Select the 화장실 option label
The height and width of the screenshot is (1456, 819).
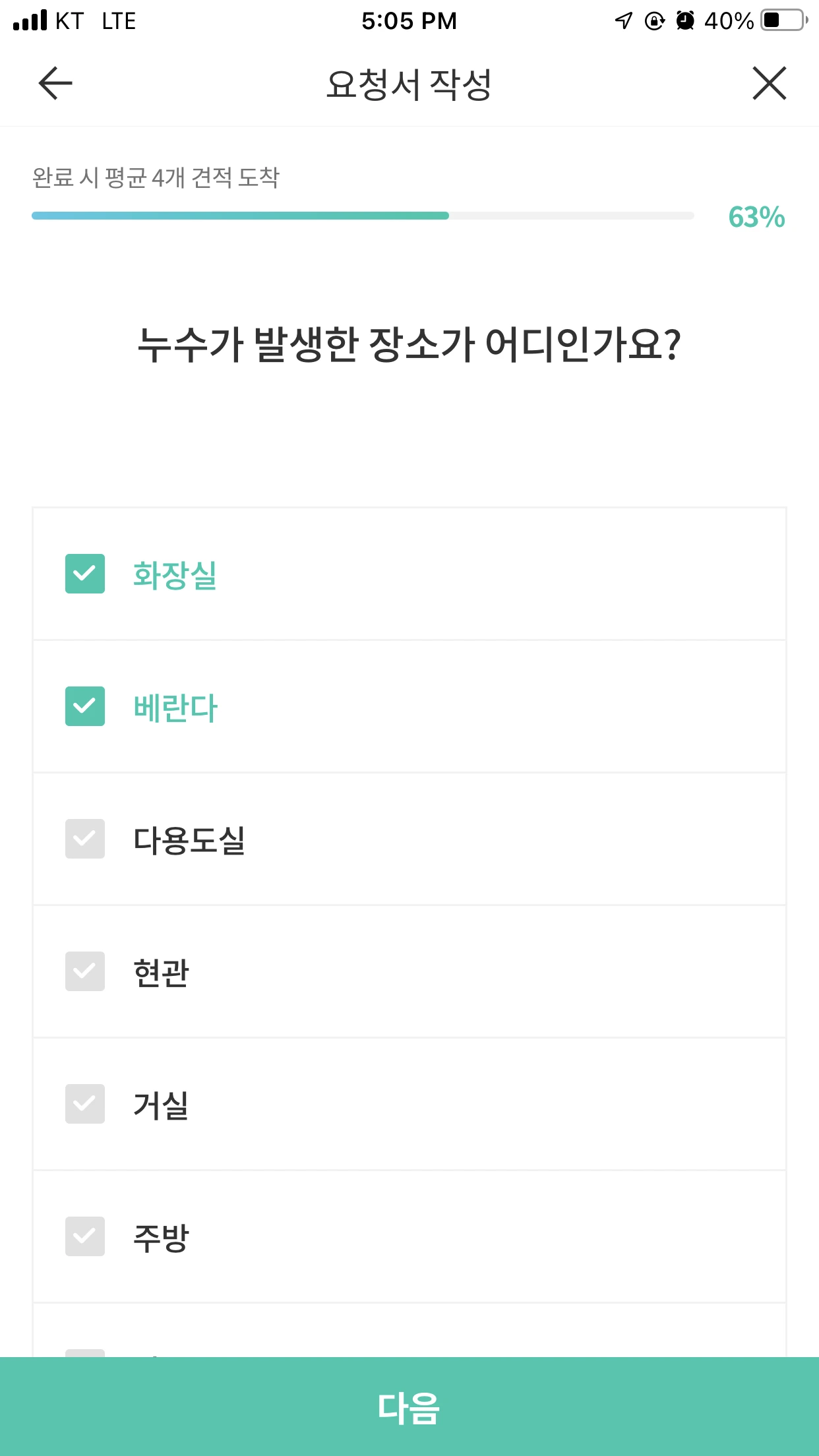click(x=175, y=574)
